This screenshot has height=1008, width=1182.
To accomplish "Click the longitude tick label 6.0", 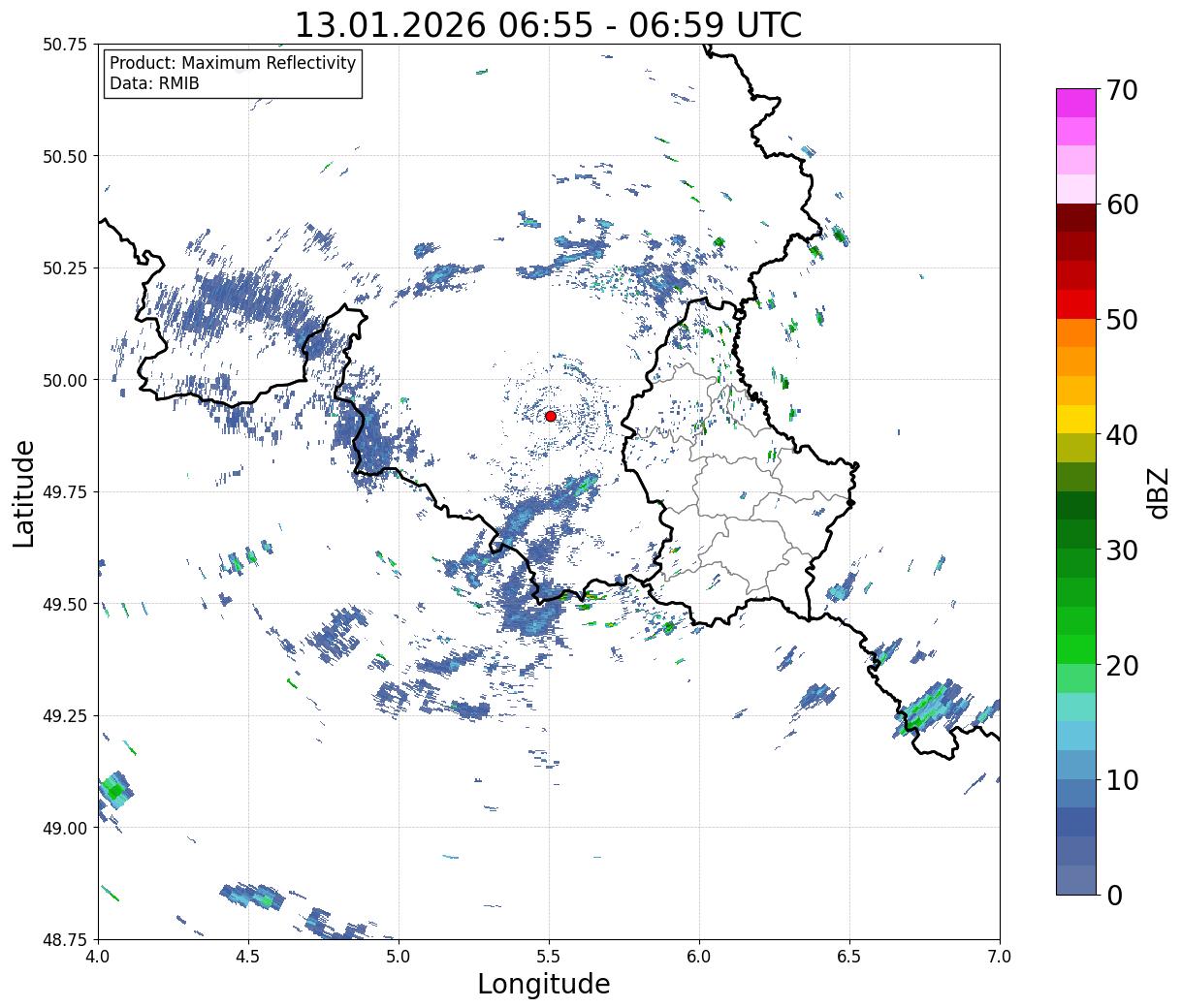I will [x=699, y=957].
